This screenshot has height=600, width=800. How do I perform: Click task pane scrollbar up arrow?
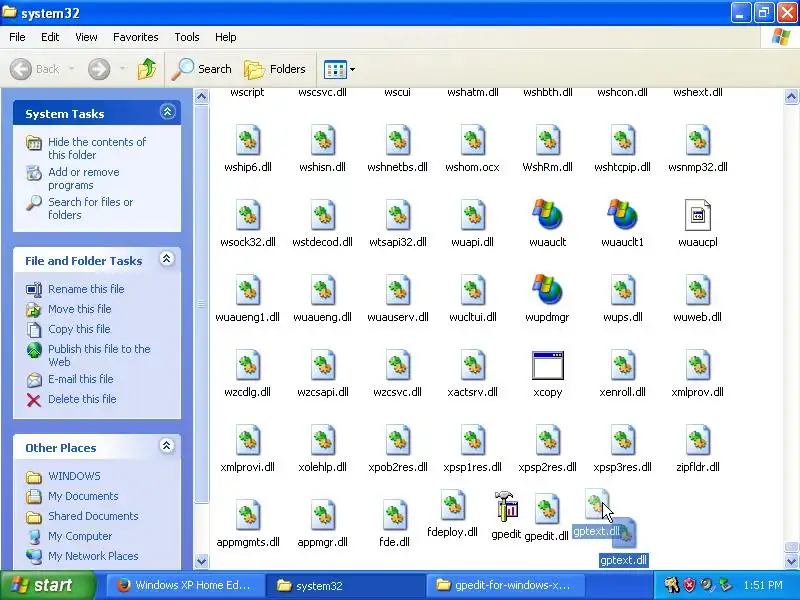point(202,96)
